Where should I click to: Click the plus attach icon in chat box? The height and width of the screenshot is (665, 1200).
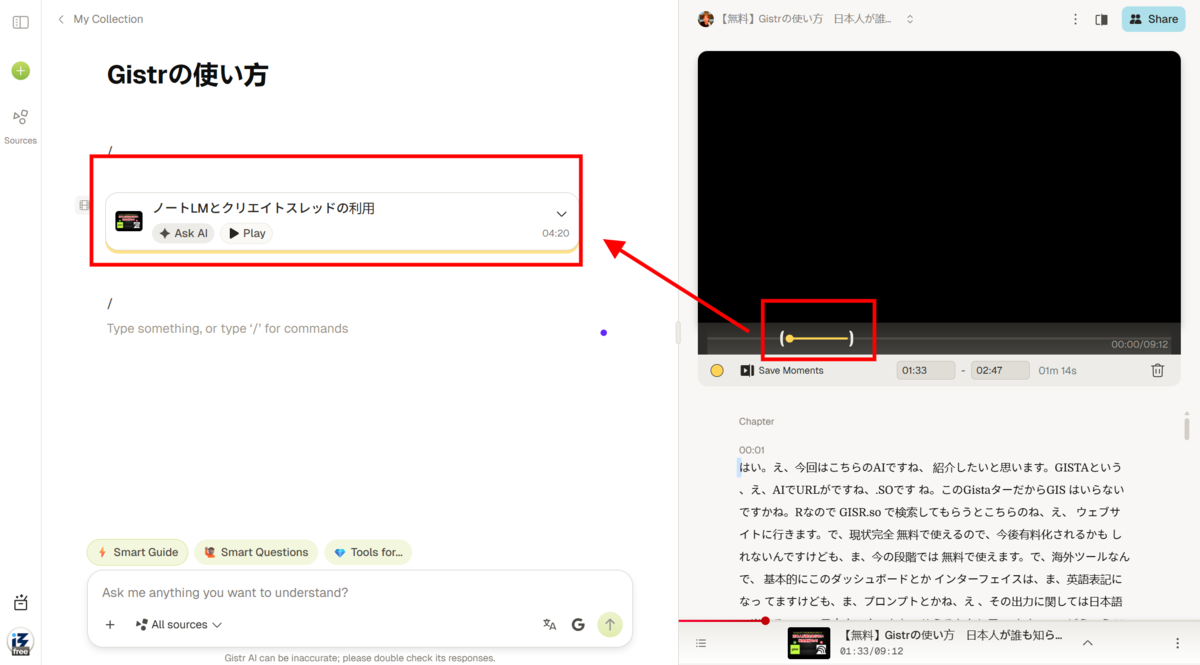pyautogui.click(x=110, y=625)
